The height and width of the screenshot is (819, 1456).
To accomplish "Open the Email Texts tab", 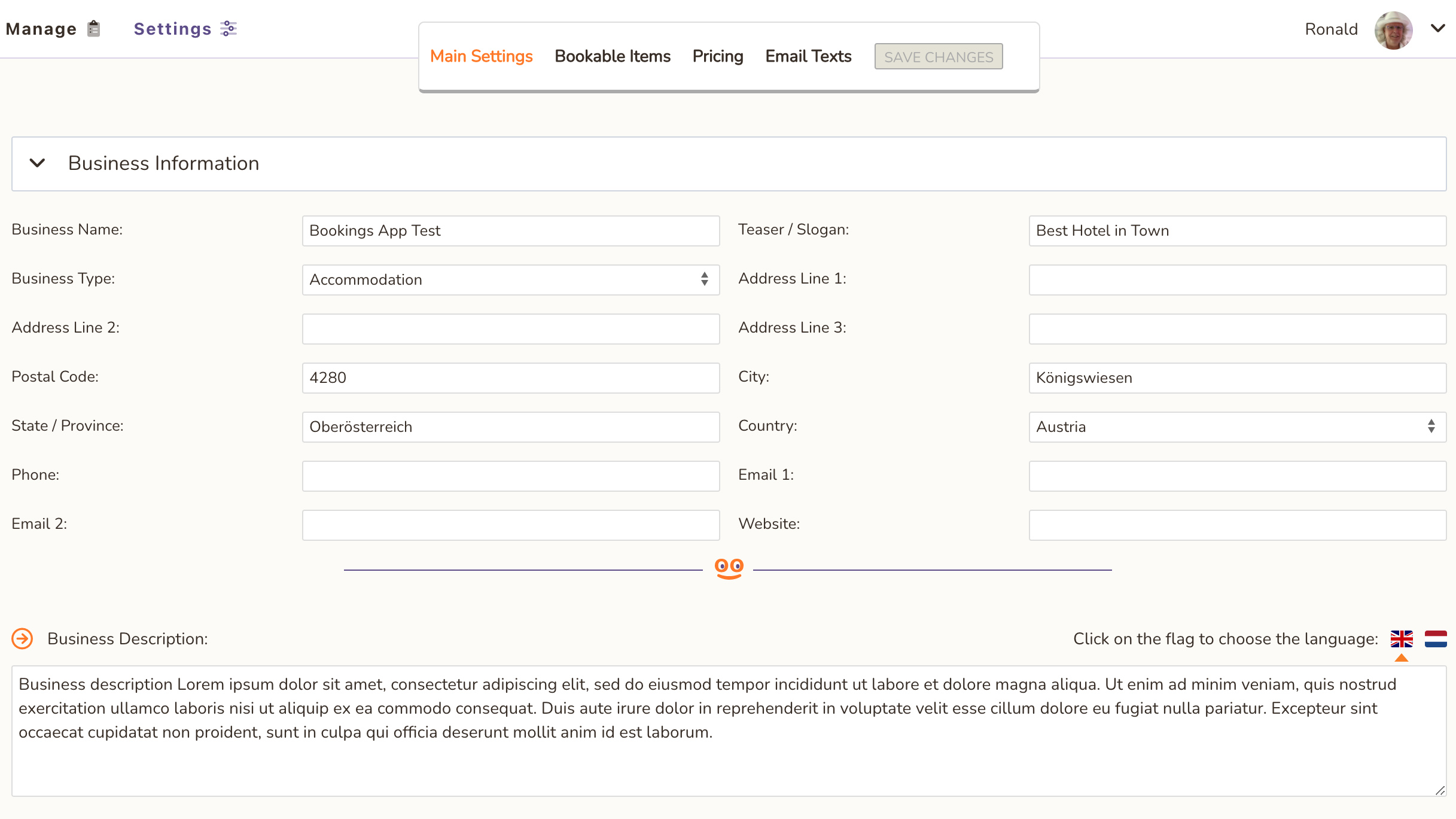I will click(x=808, y=56).
